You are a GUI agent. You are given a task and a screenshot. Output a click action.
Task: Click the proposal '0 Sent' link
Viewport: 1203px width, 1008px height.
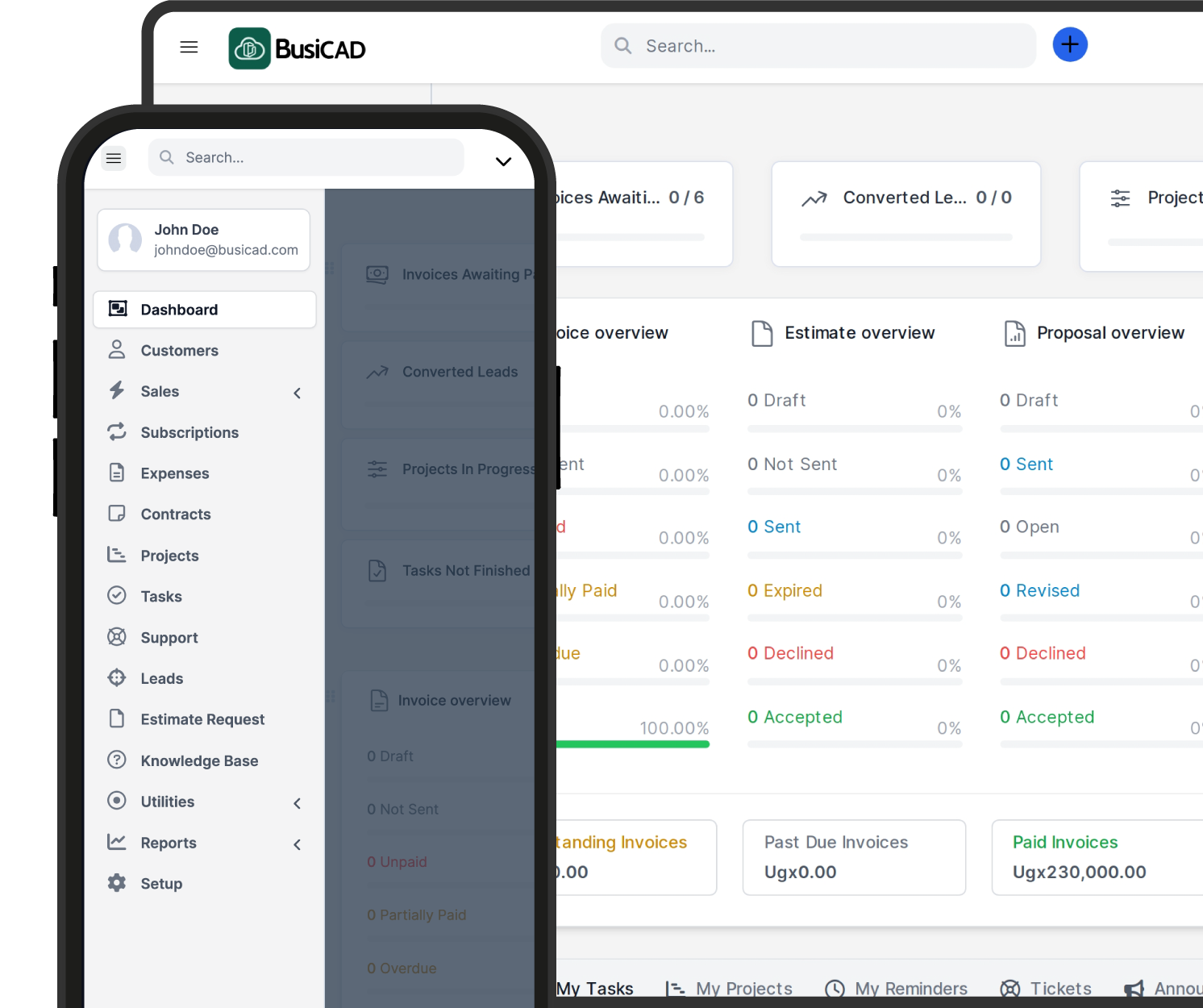[x=1026, y=464]
